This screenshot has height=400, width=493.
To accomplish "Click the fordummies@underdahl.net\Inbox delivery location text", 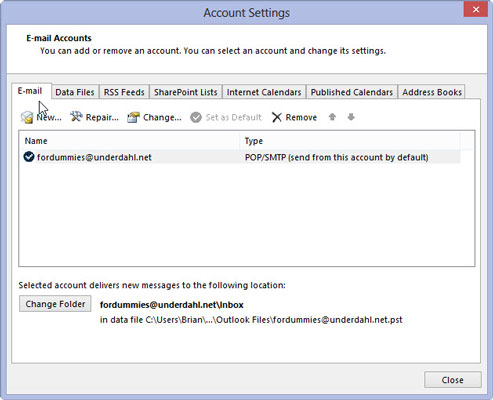I will tap(172, 305).
